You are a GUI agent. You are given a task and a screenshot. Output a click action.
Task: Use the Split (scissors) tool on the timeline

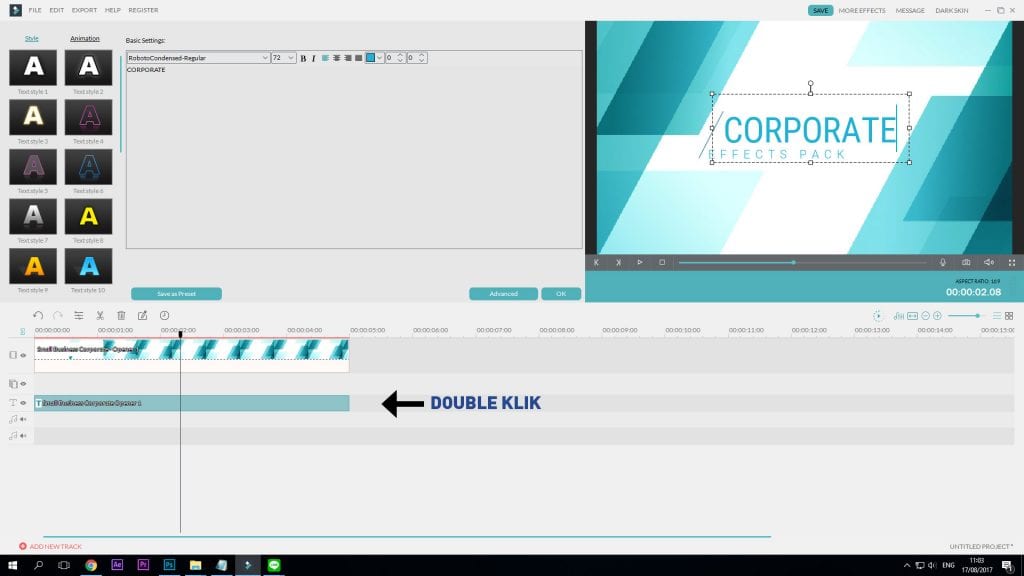(100, 314)
